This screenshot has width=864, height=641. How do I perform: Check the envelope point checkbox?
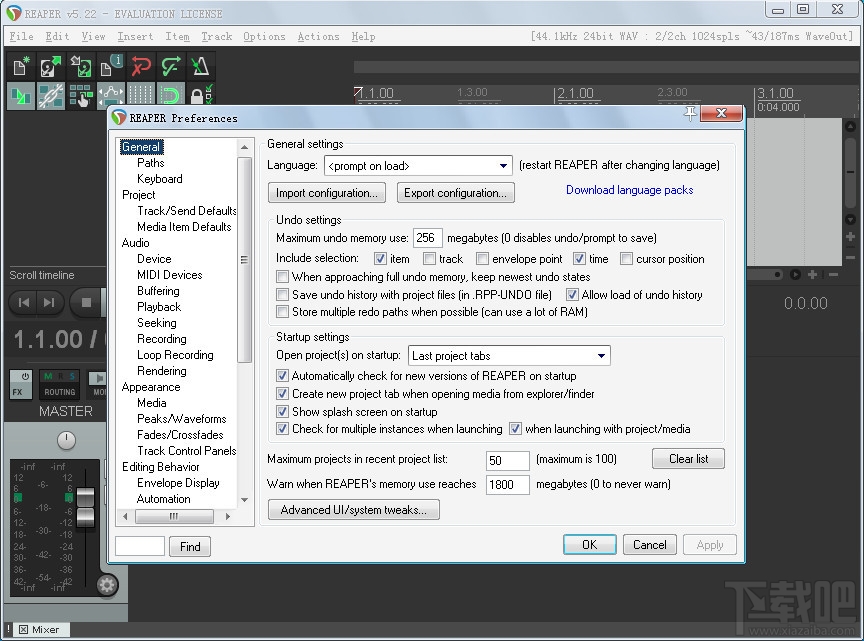click(x=482, y=258)
